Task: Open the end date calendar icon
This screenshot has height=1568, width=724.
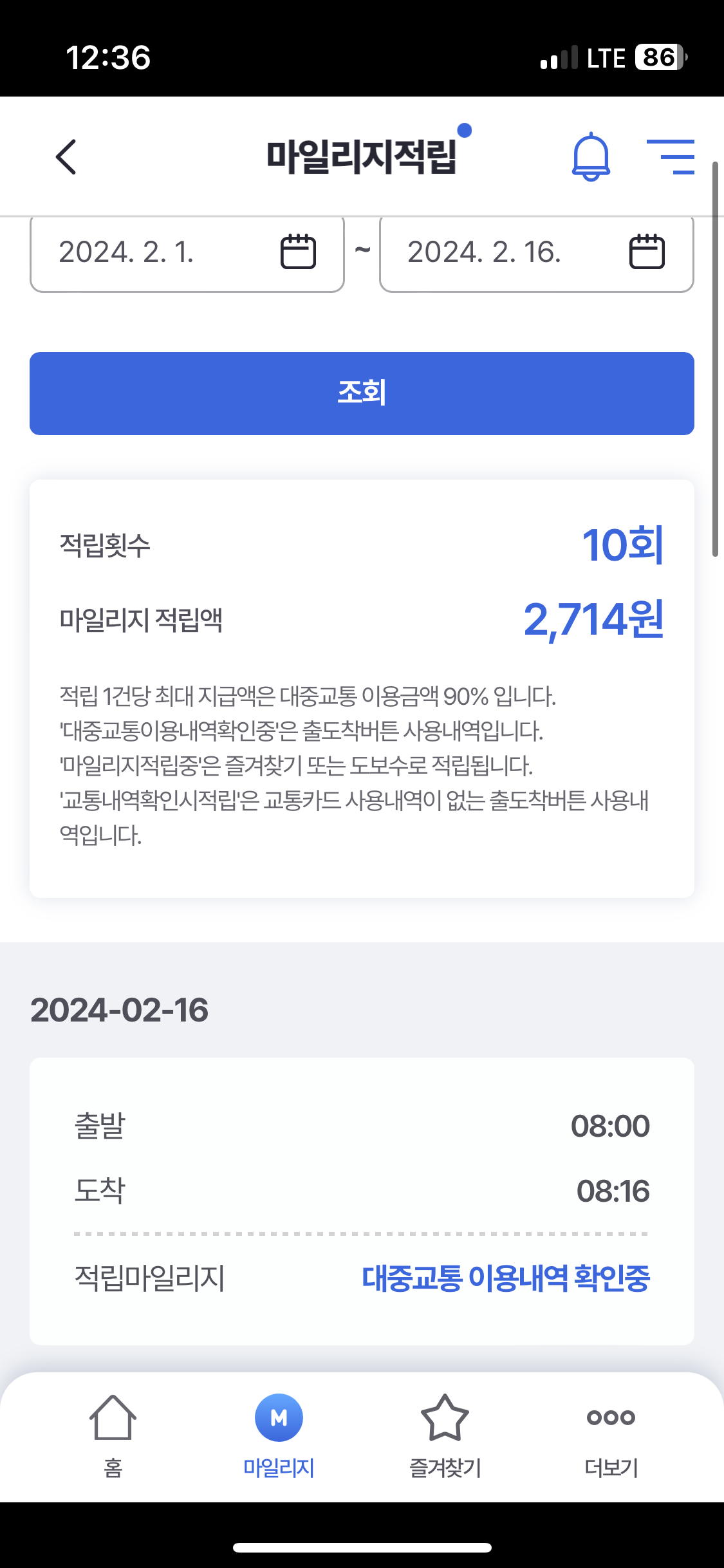Action: [x=646, y=251]
